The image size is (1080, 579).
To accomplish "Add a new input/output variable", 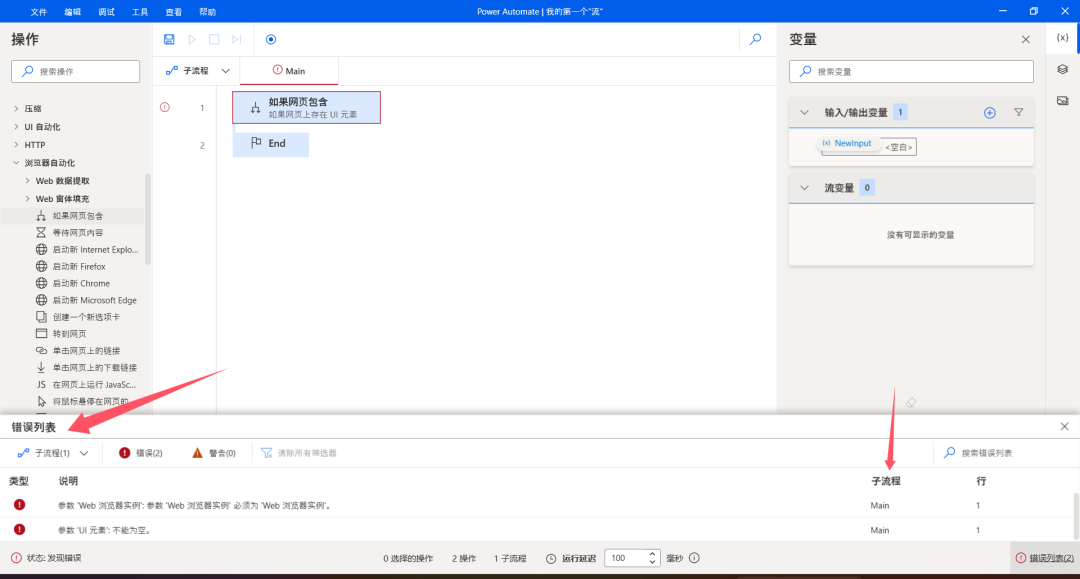I will coord(990,113).
